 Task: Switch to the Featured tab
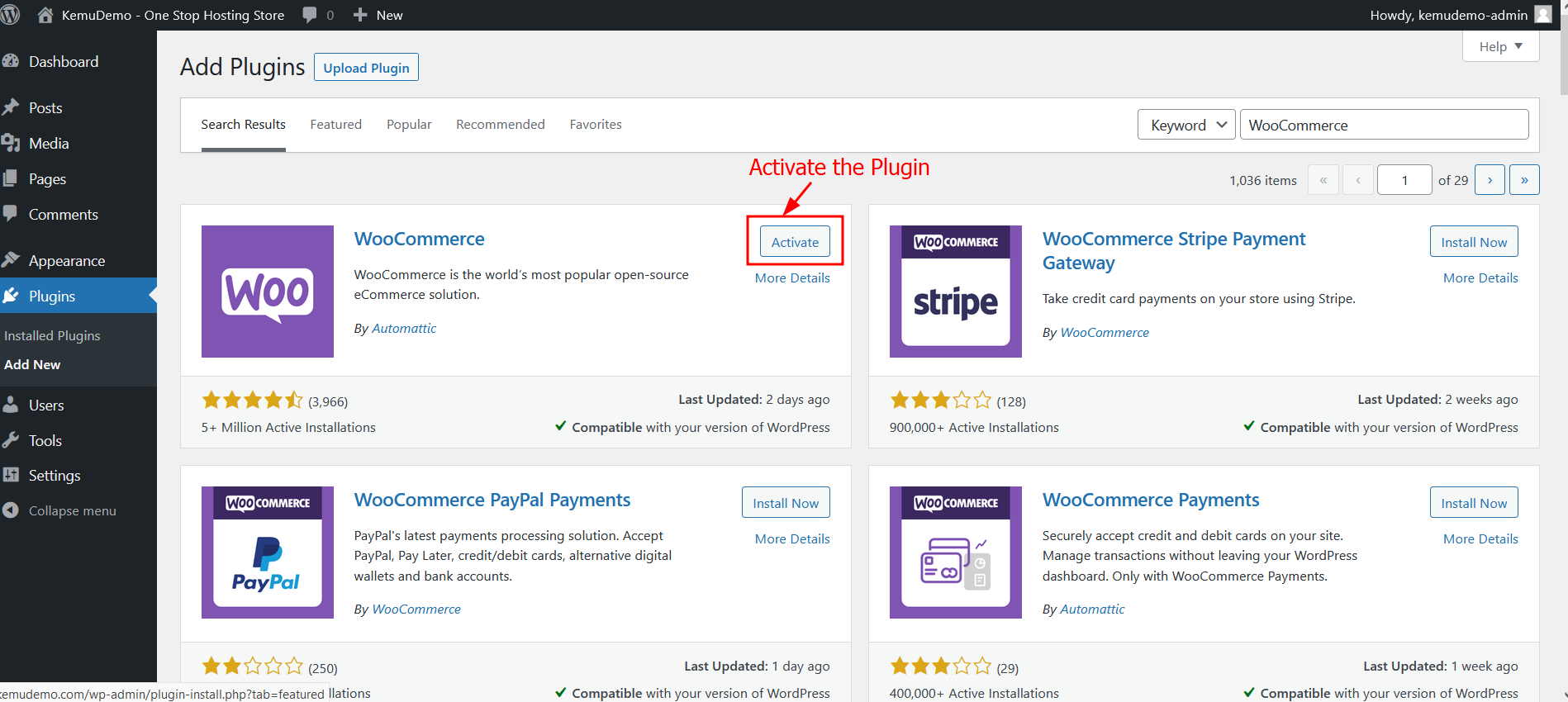[x=335, y=124]
